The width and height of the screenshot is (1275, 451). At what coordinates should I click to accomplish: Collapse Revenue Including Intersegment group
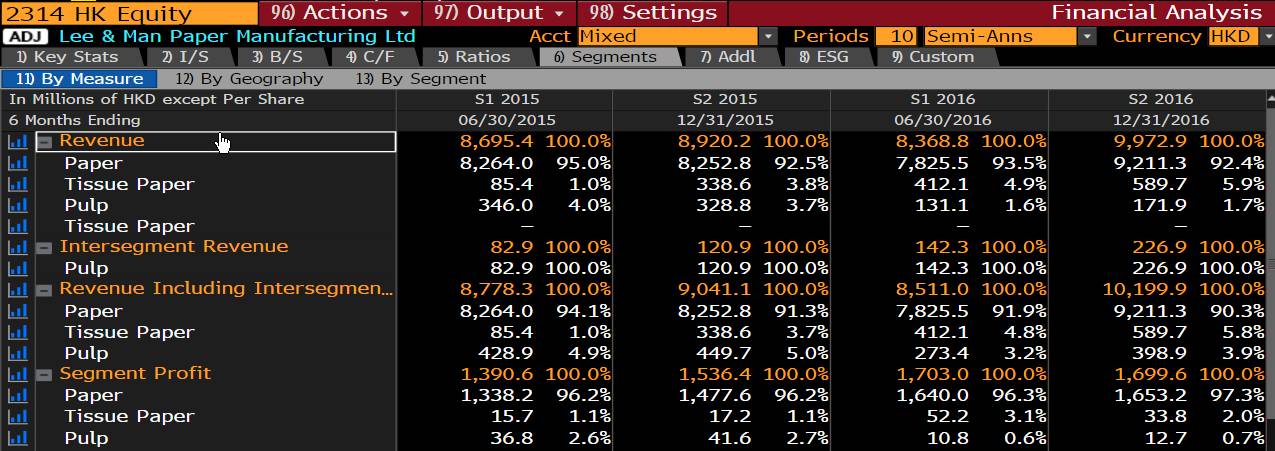pos(45,290)
